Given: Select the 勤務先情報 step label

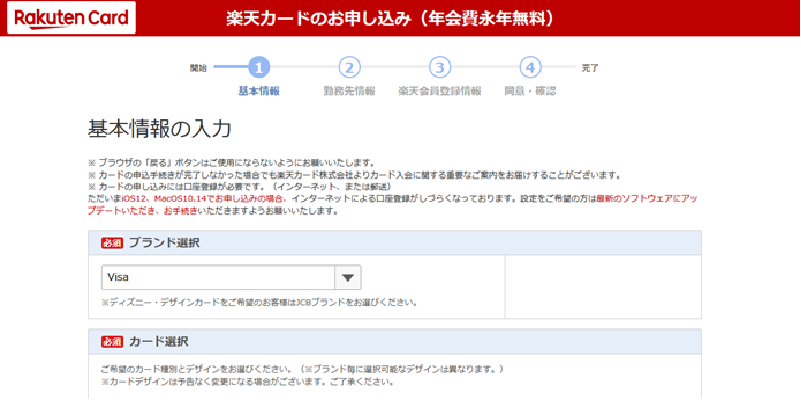Looking at the screenshot, I should 349,91.
